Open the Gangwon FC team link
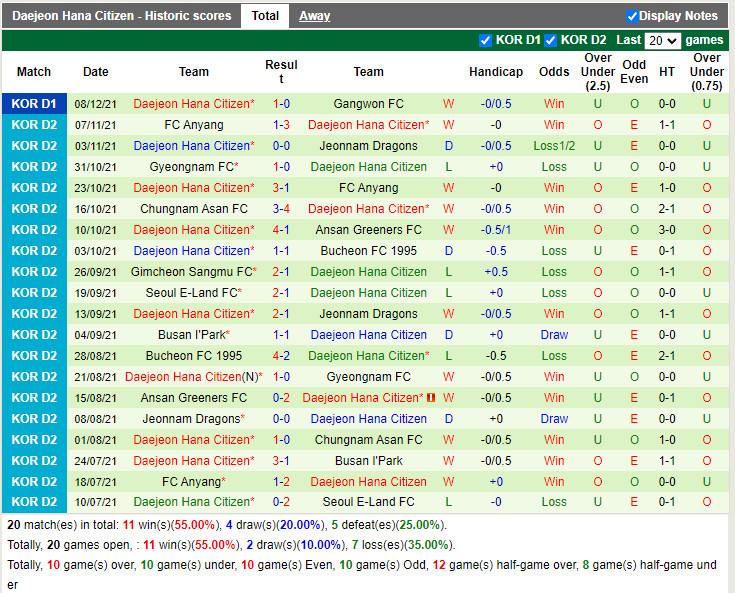735x593 pixels. click(368, 104)
